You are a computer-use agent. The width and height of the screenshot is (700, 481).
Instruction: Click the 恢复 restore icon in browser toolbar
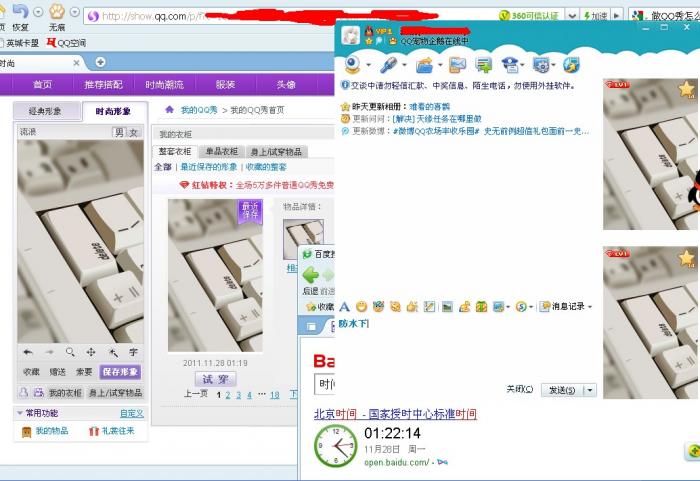coord(20,11)
